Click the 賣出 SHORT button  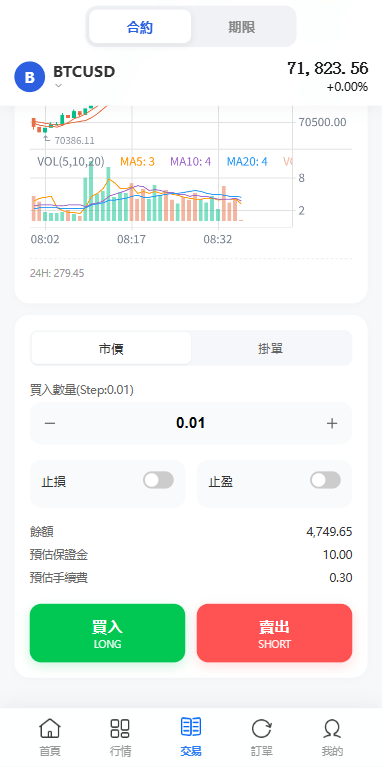[274, 633]
